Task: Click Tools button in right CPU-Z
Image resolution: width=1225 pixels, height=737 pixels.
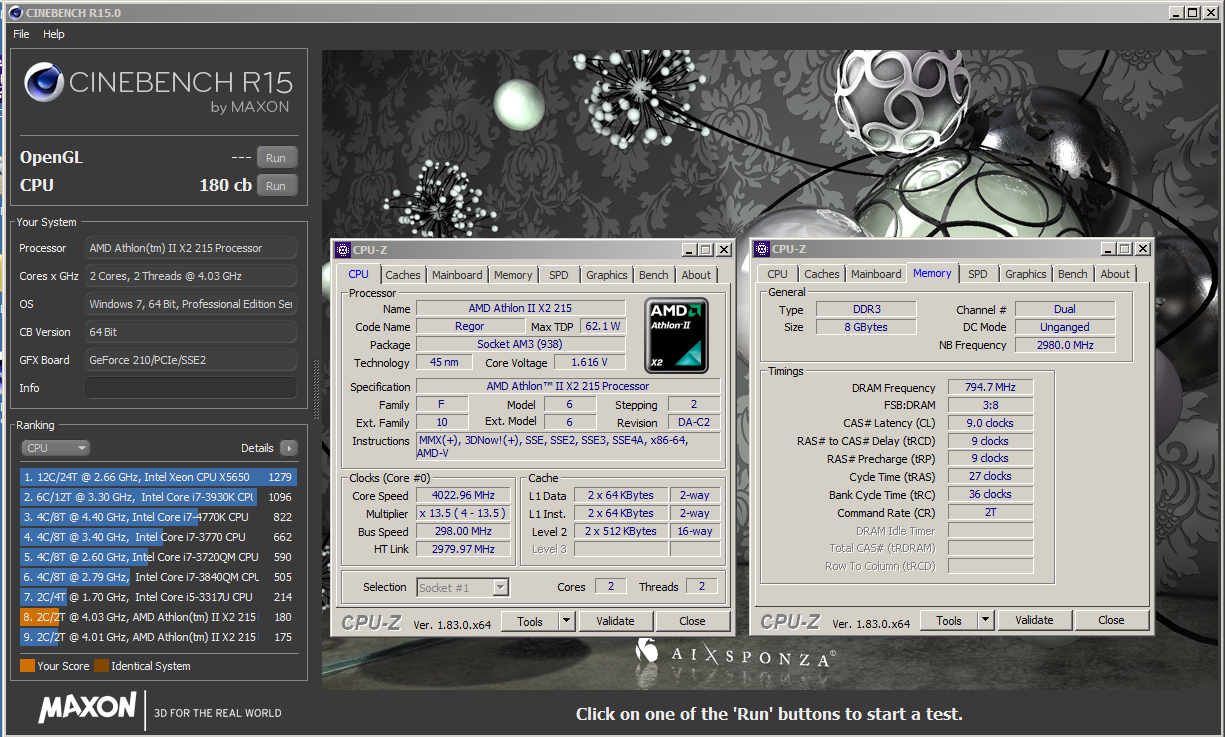Action: click(949, 621)
